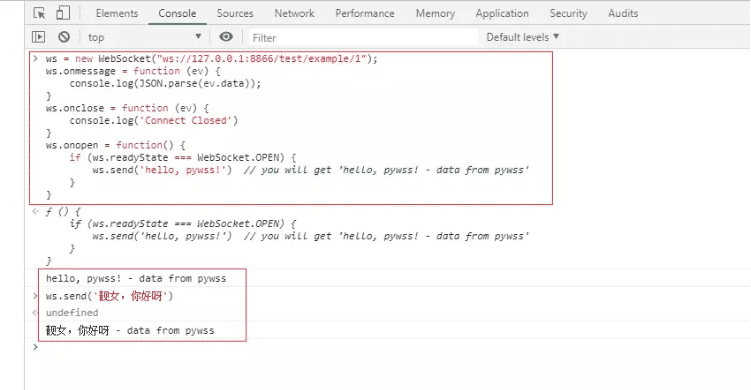The width and height of the screenshot is (751, 390).
Task: Open the Performance tab
Action: 365,13
